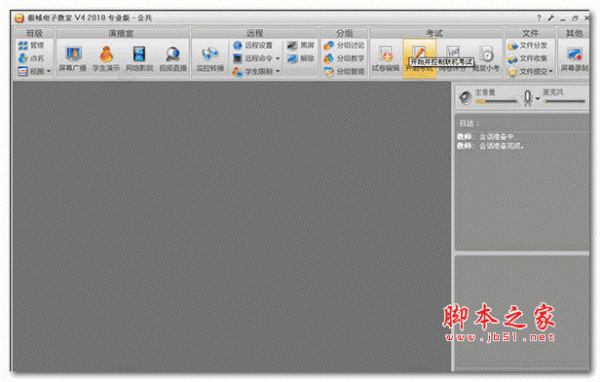600x382 pixels.
Task: Open 试卷编辑 exam paper editor
Action: (x=386, y=59)
